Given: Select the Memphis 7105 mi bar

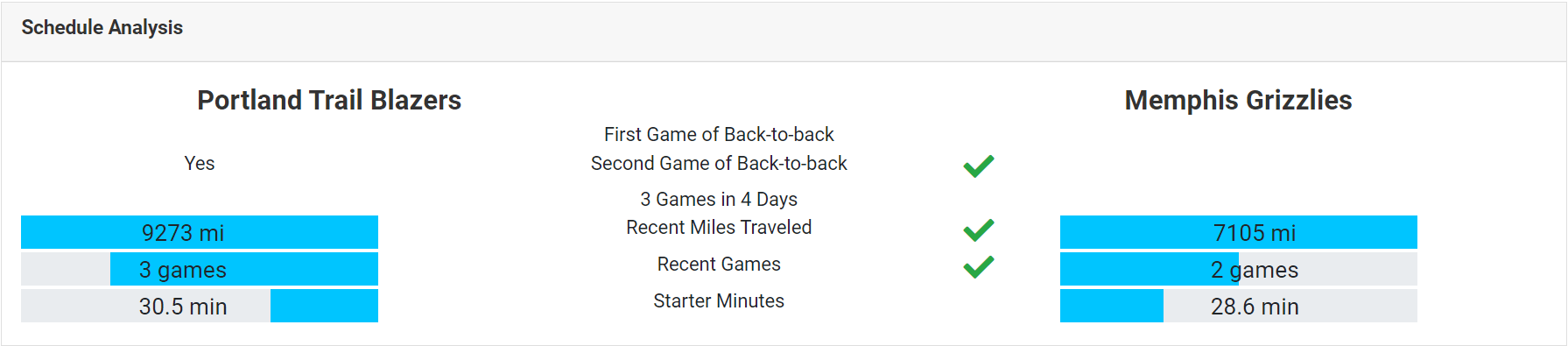Looking at the screenshot, I should pyautogui.click(x=1239, y=232).
